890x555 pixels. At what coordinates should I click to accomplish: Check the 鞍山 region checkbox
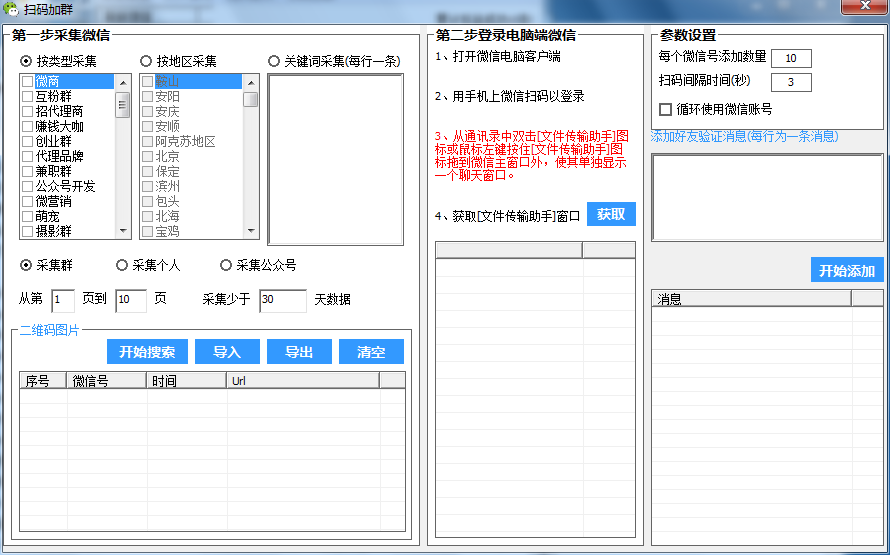(x=148, y=82)
